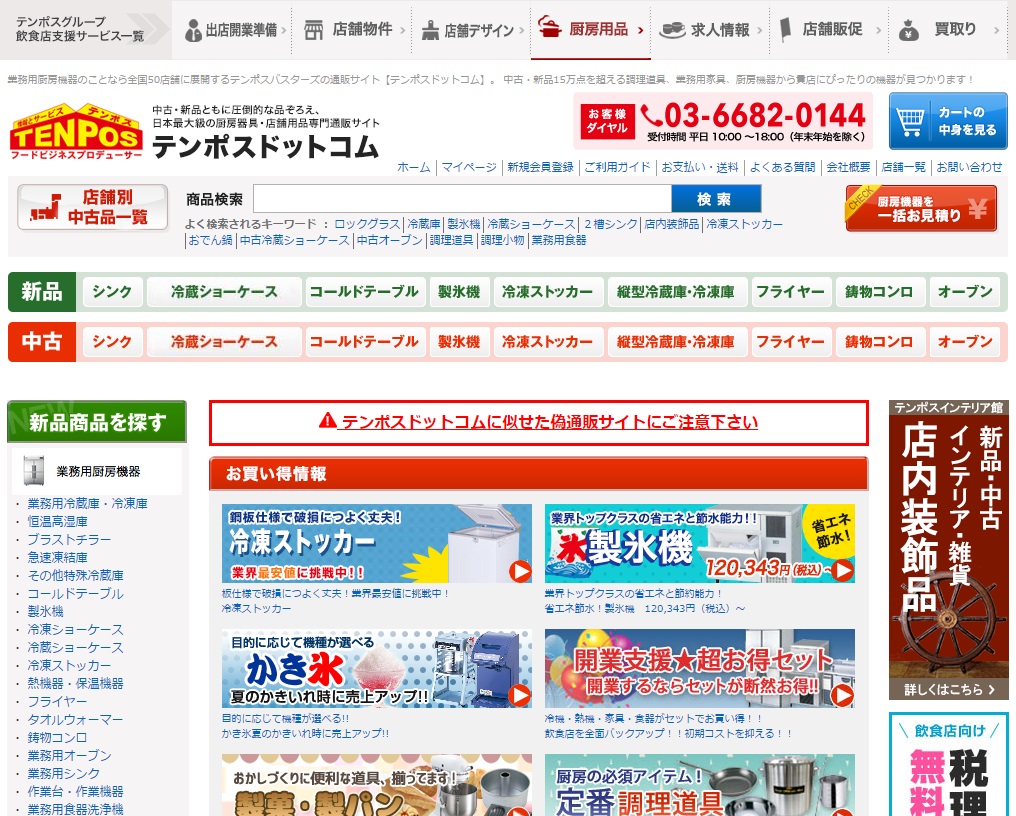Open 新規会員登録 registration link

[x=540, y=167]
